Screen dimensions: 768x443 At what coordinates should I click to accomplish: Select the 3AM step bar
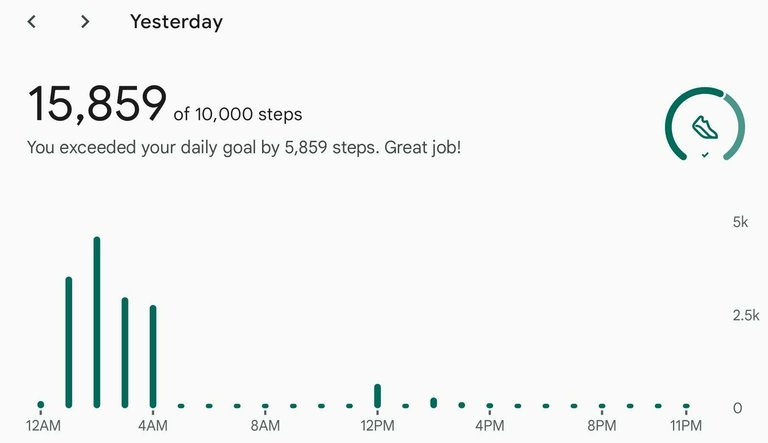click(125, 352)
